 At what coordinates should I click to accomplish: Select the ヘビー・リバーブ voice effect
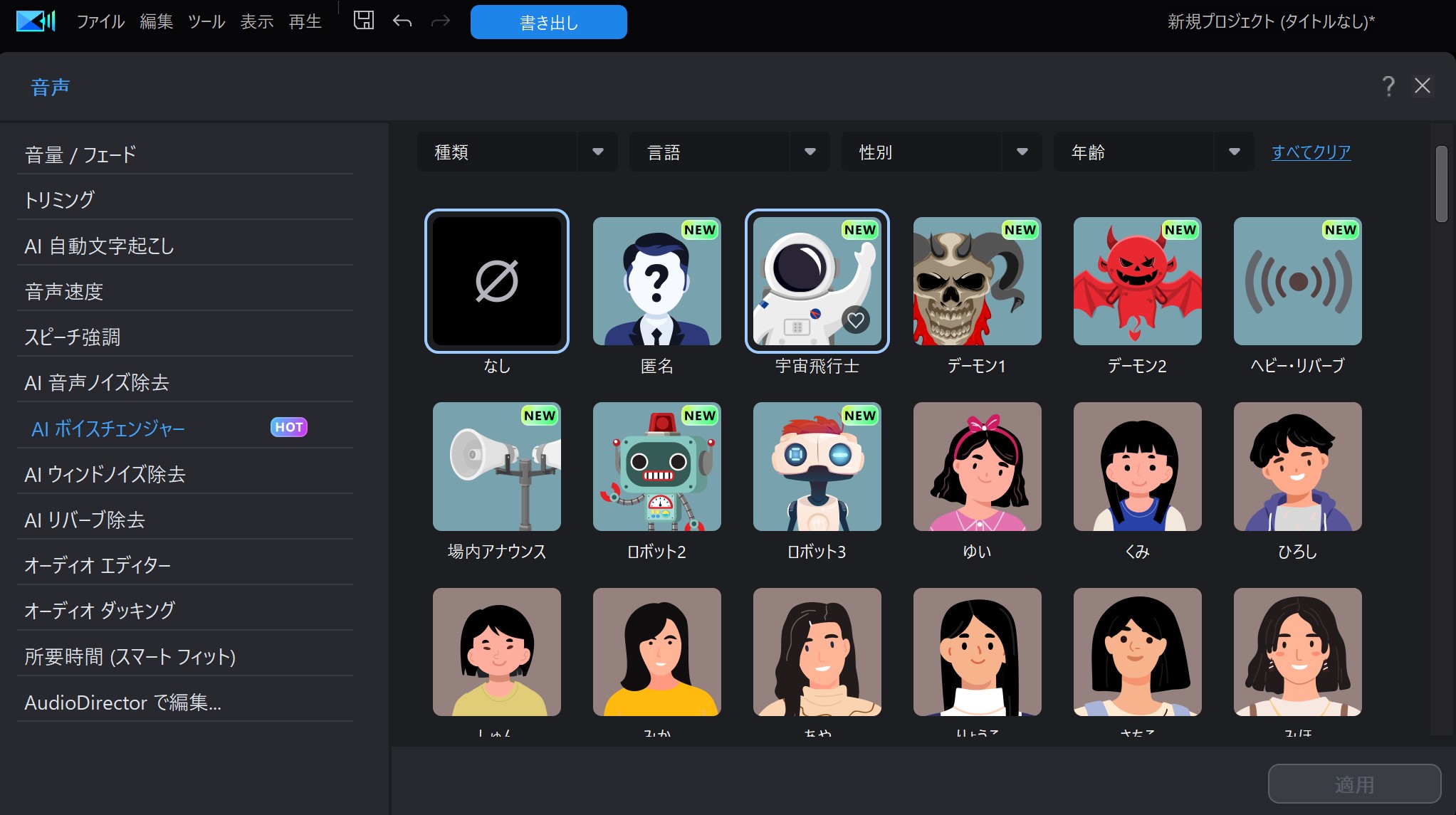click(1297, 281)
